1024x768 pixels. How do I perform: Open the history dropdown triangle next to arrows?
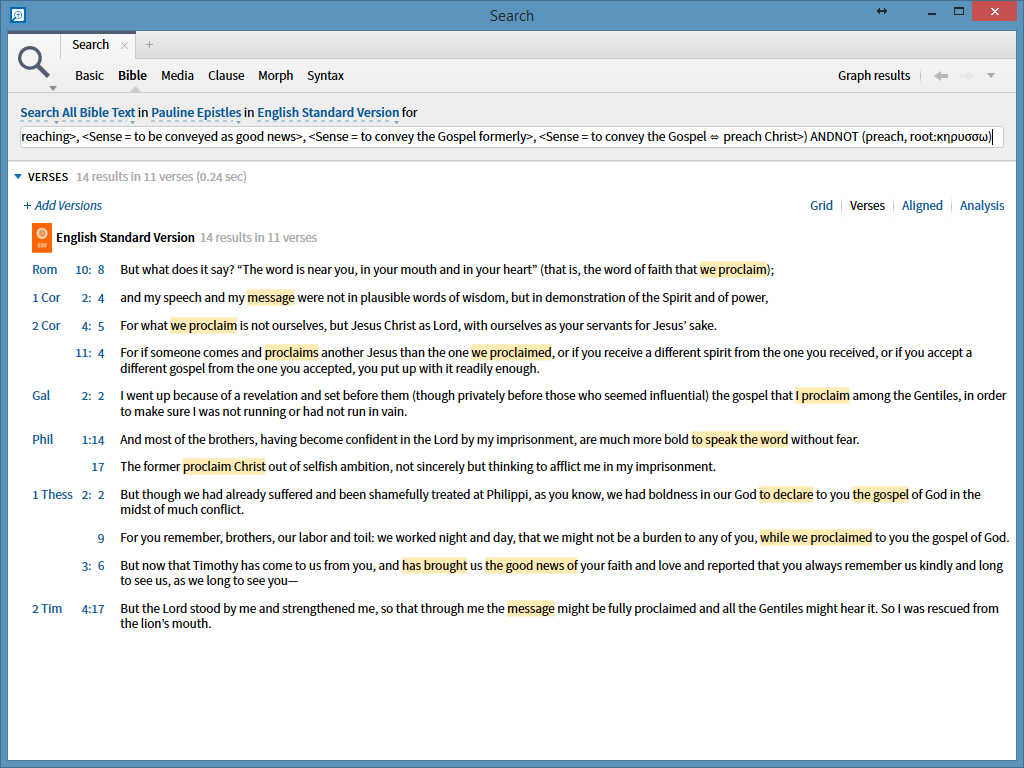[x=991, y=76]
